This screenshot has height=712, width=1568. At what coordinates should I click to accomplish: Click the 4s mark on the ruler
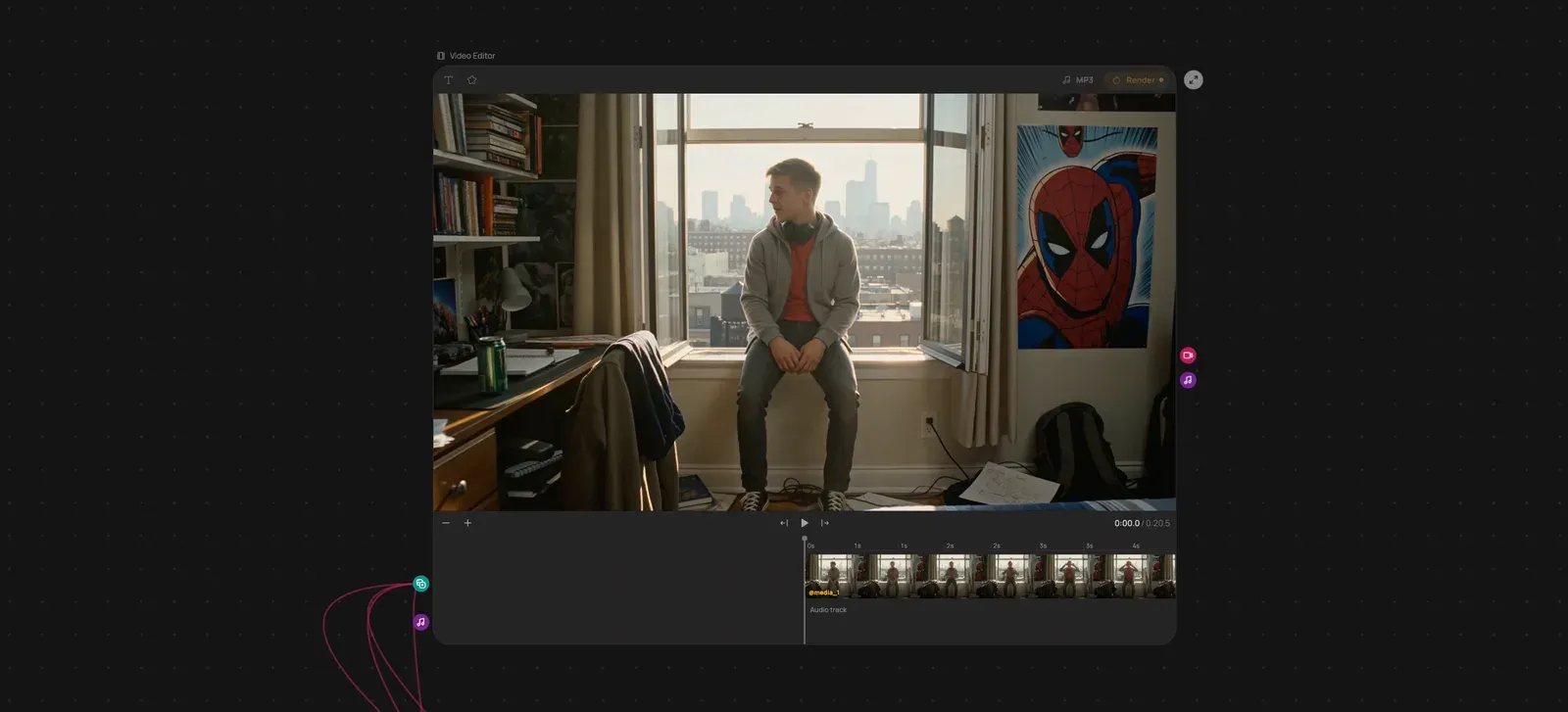(x=1136, y=546)
